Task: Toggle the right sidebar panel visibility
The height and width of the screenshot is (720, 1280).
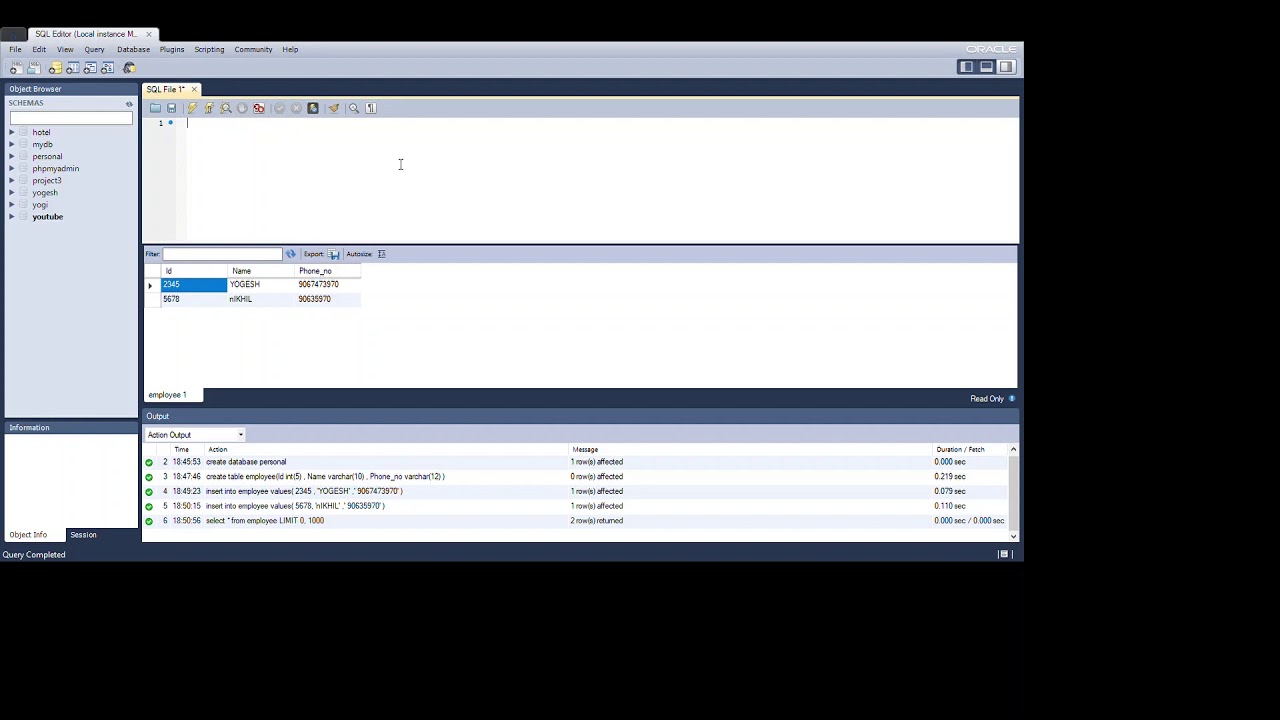Action: click(1006, 67)
